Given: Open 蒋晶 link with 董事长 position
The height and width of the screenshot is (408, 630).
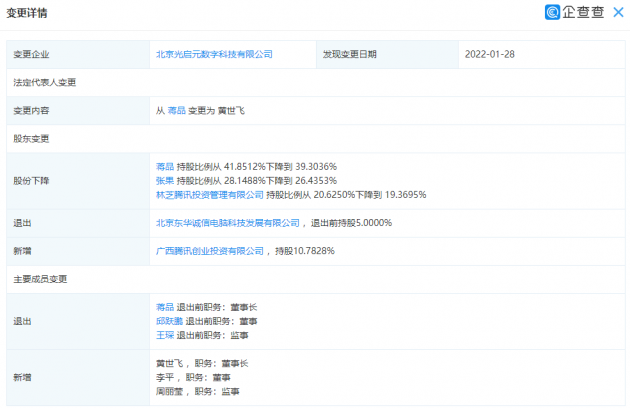Looking at the screenshot, I should (165, 307).
